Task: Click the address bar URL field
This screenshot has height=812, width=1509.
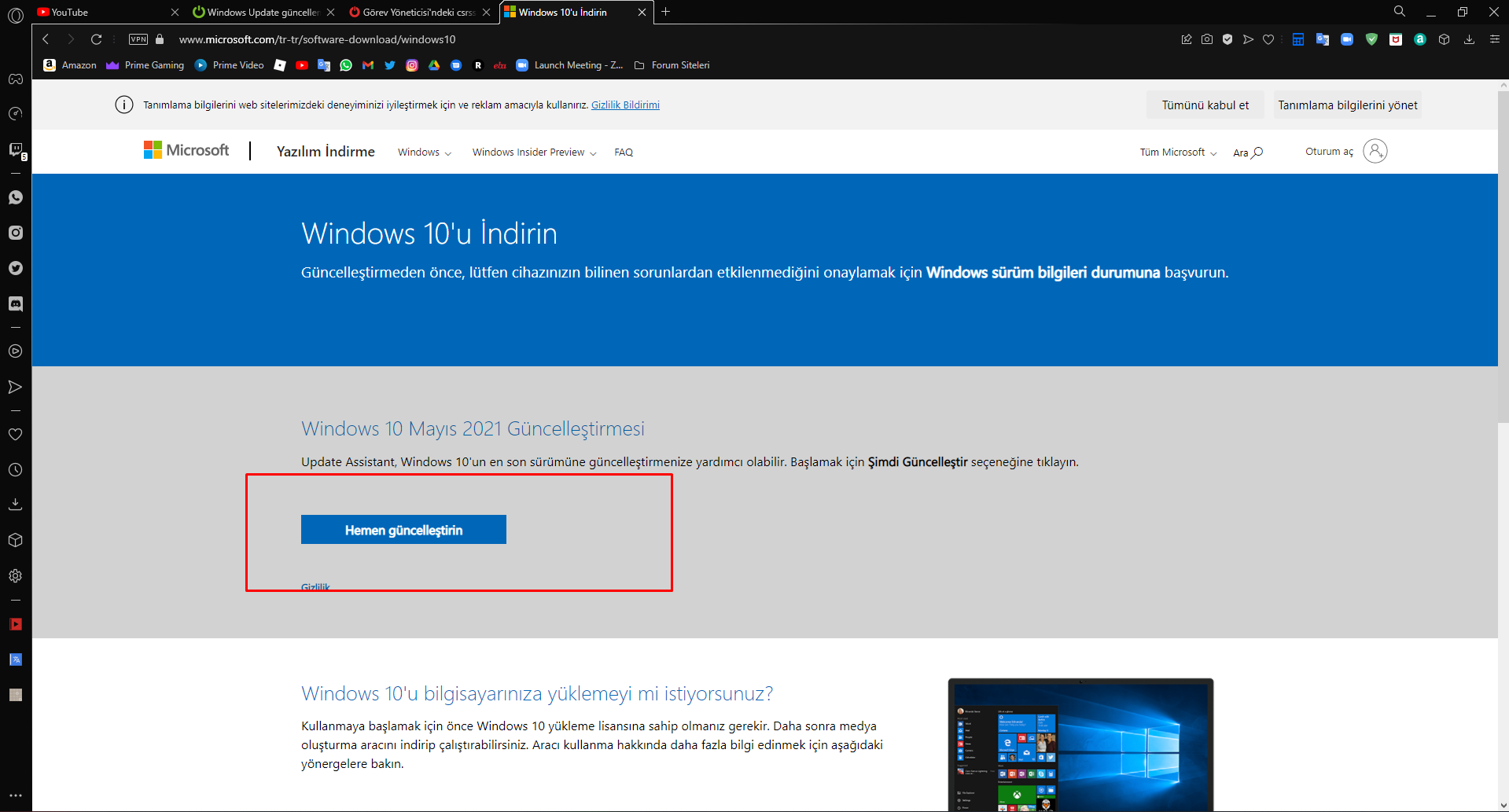Action: (x=668, y=39)
